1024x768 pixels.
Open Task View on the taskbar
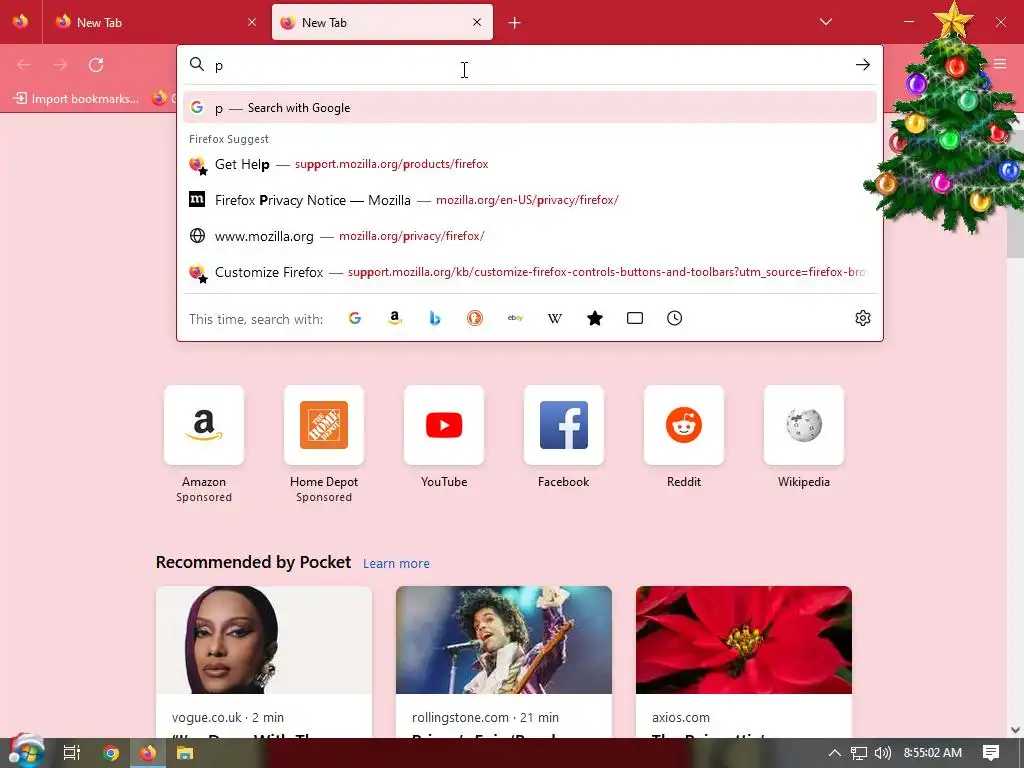(x=72, y=753)
